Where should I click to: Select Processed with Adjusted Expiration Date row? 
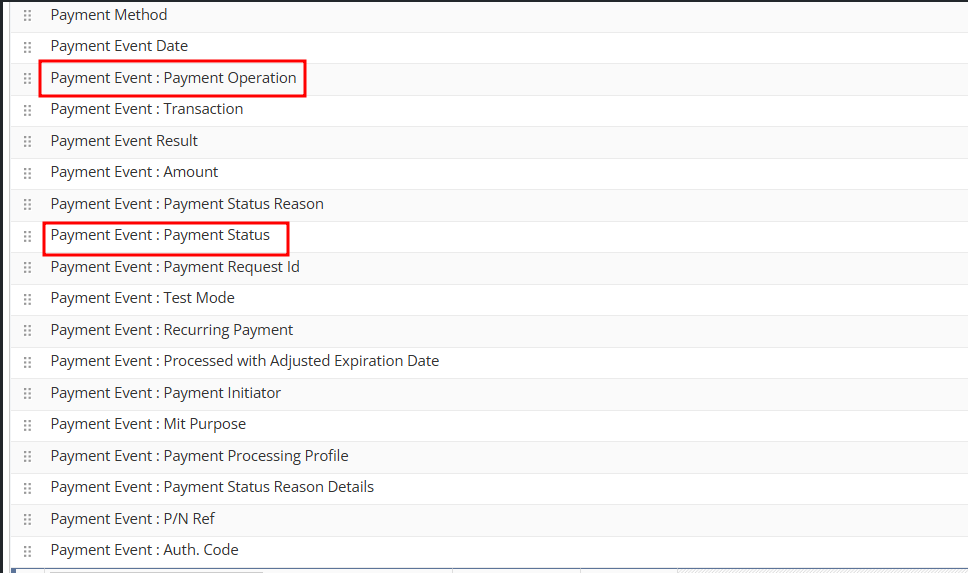pyautogui.click(x=245, y=361)
